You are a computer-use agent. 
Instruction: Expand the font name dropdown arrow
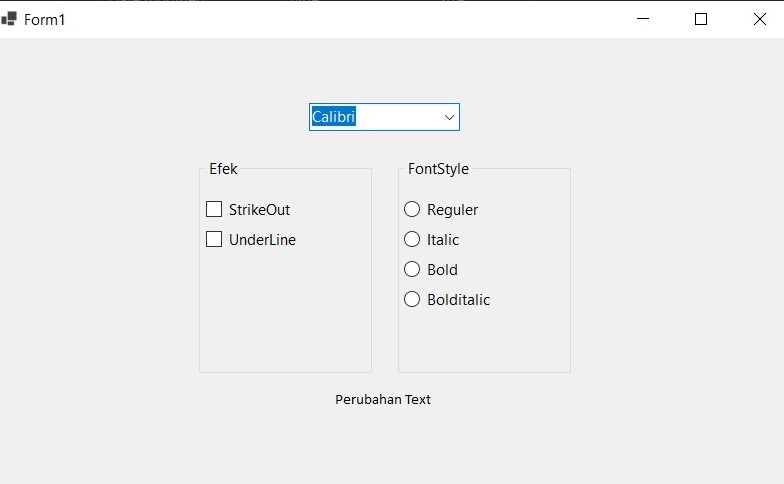449,117
